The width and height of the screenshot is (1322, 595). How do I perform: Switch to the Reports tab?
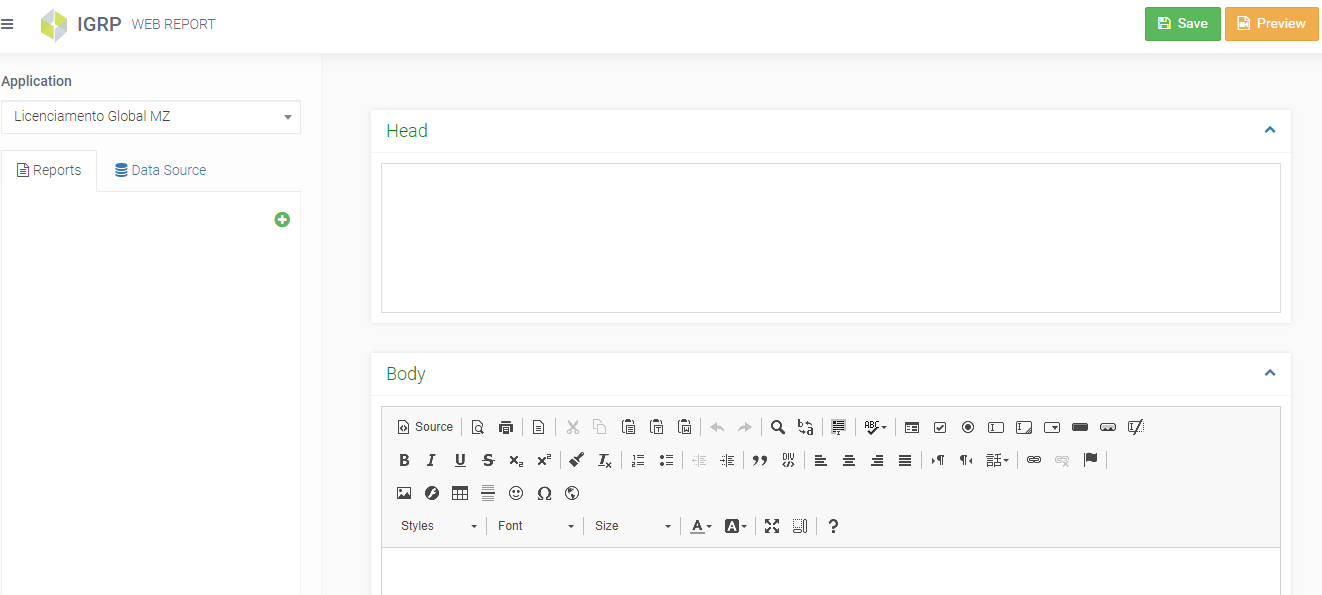click(49, 171)
